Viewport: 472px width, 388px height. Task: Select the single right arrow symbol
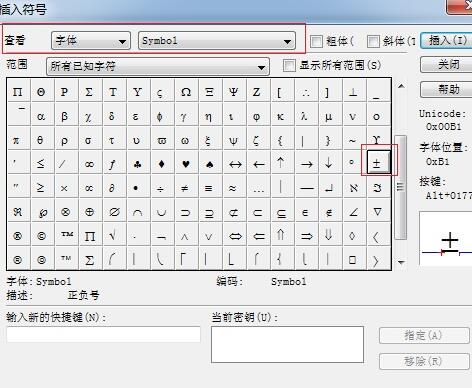pos(306,163)
